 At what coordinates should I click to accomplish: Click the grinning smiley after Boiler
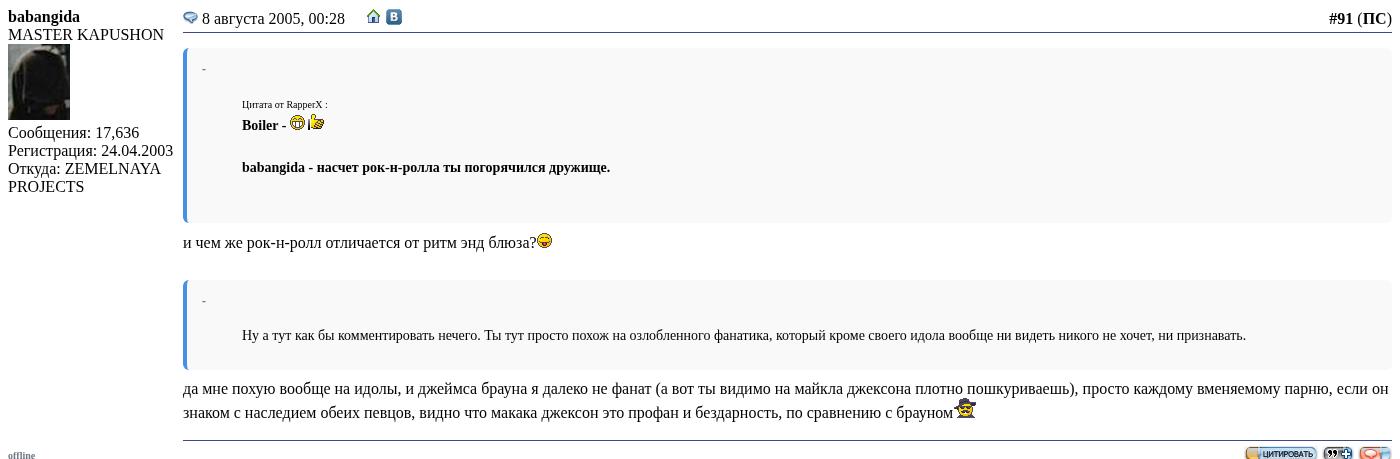pyautogui.click(x=297, y=123)
